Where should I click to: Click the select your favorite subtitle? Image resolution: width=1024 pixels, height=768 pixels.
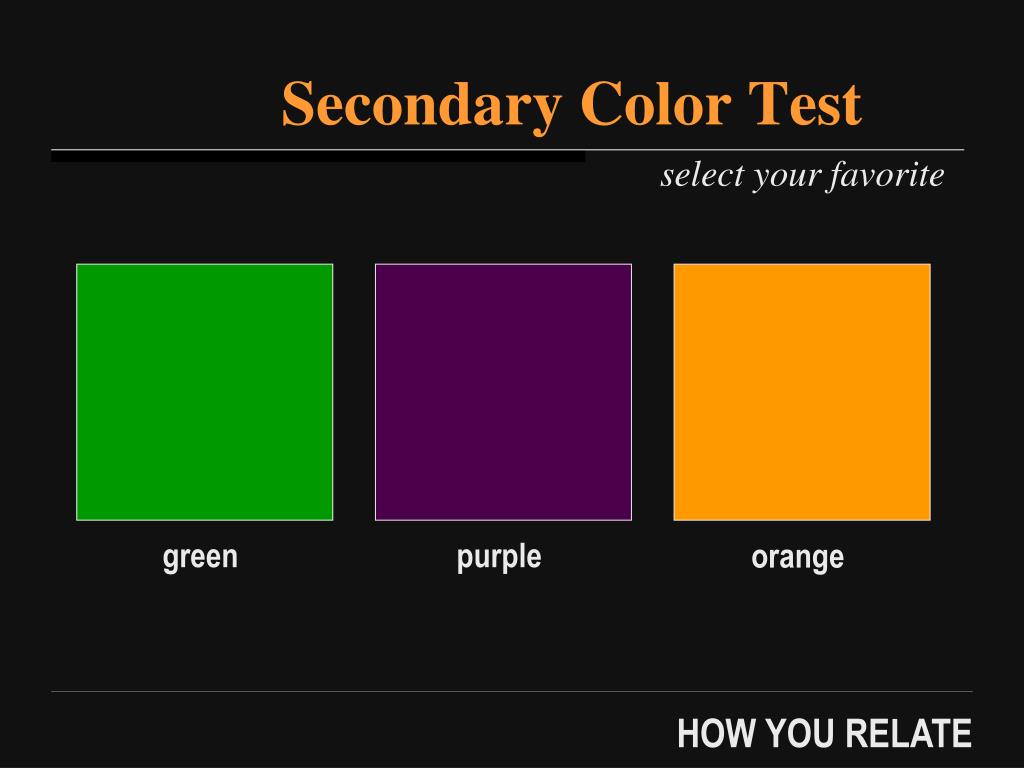point(803,175)
